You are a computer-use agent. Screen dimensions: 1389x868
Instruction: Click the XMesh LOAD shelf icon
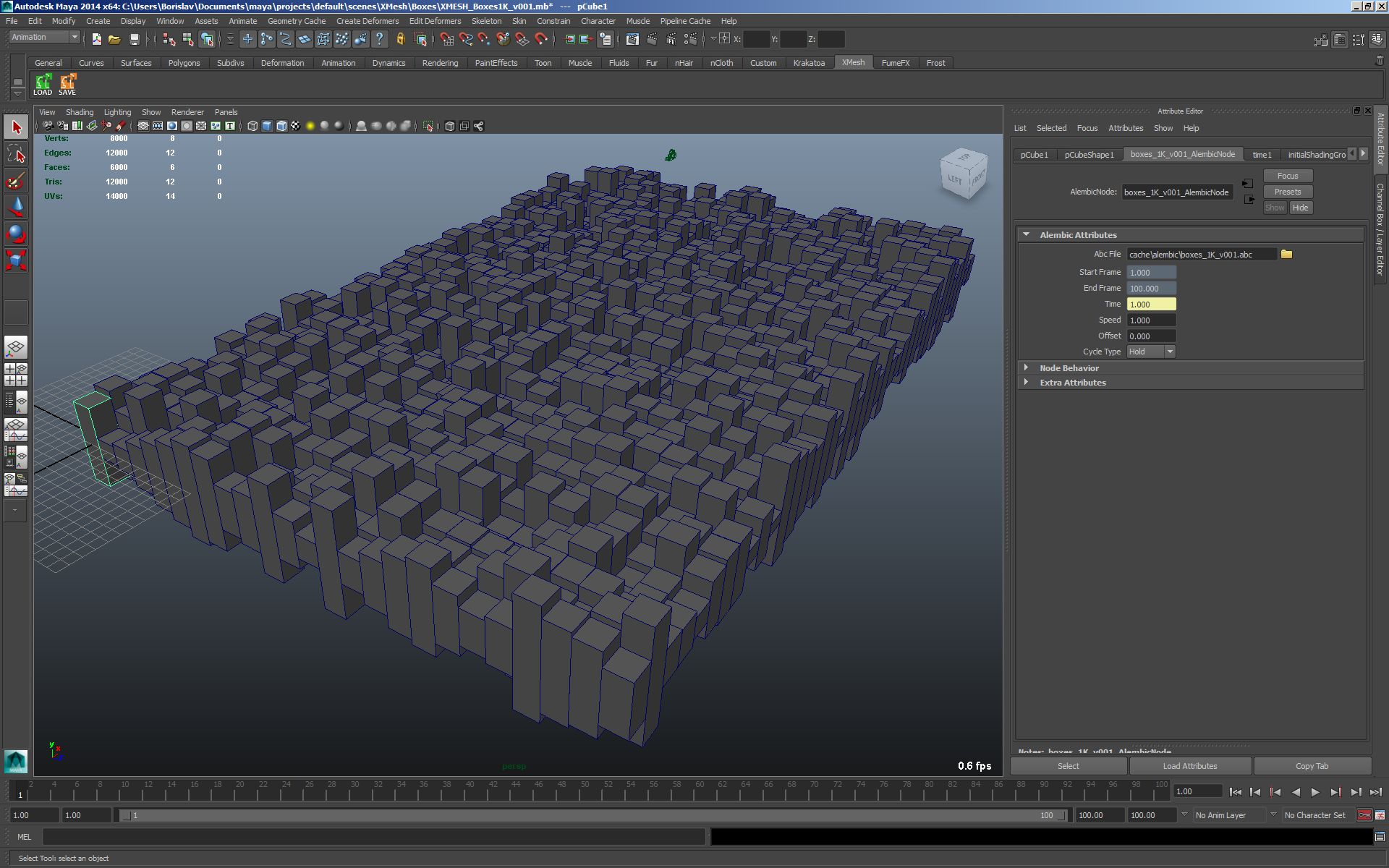tap(43, 84)
